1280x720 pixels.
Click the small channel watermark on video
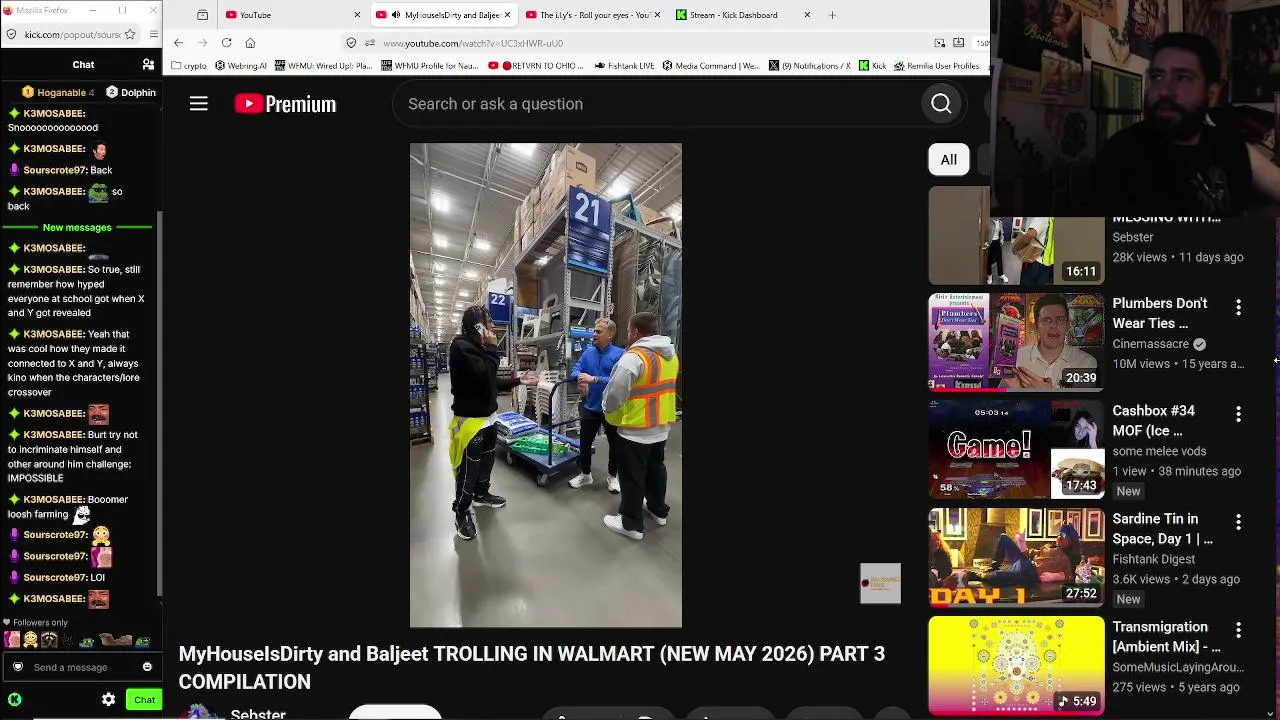pos(880,584)
